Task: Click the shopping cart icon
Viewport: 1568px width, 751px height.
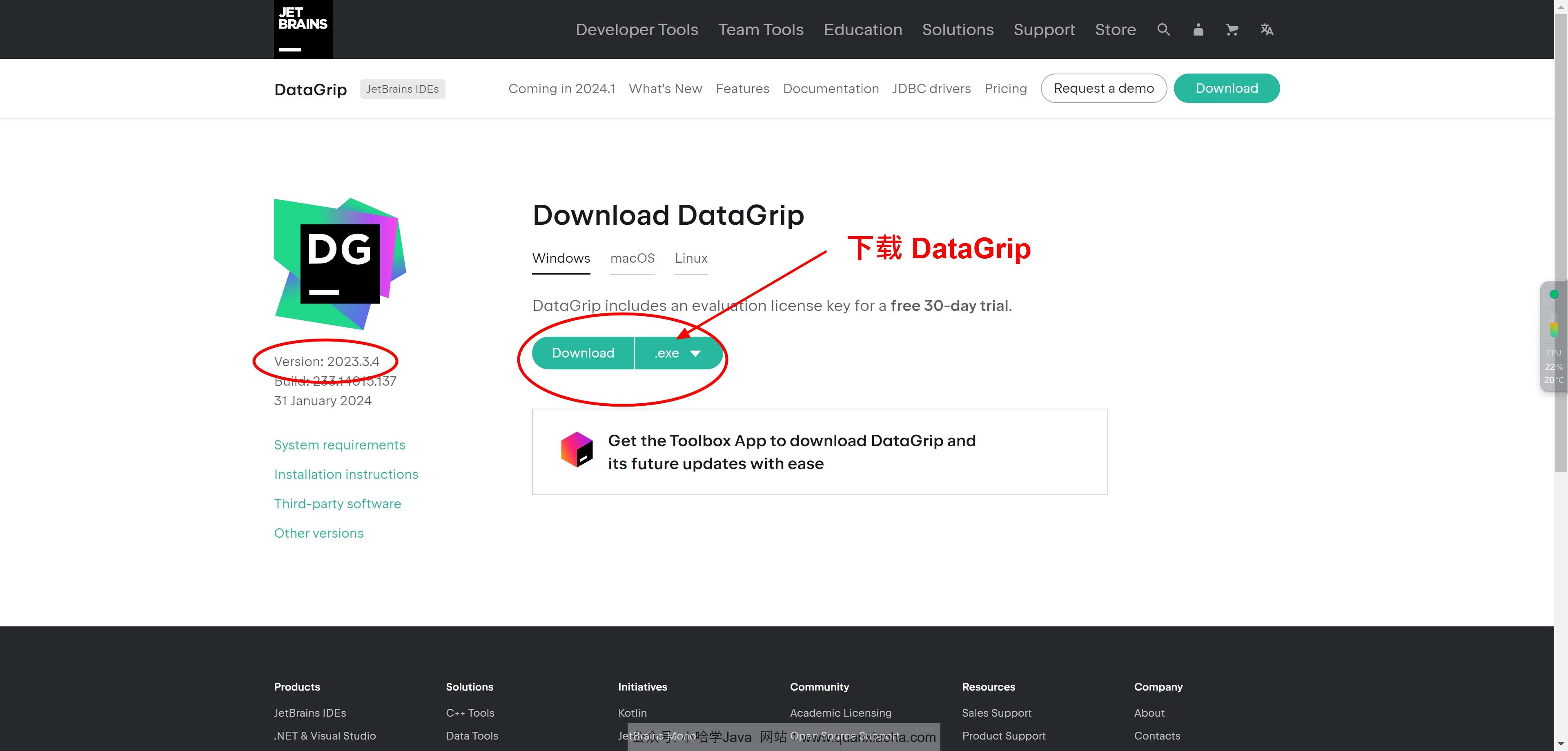Action: tap(1232, 29)
